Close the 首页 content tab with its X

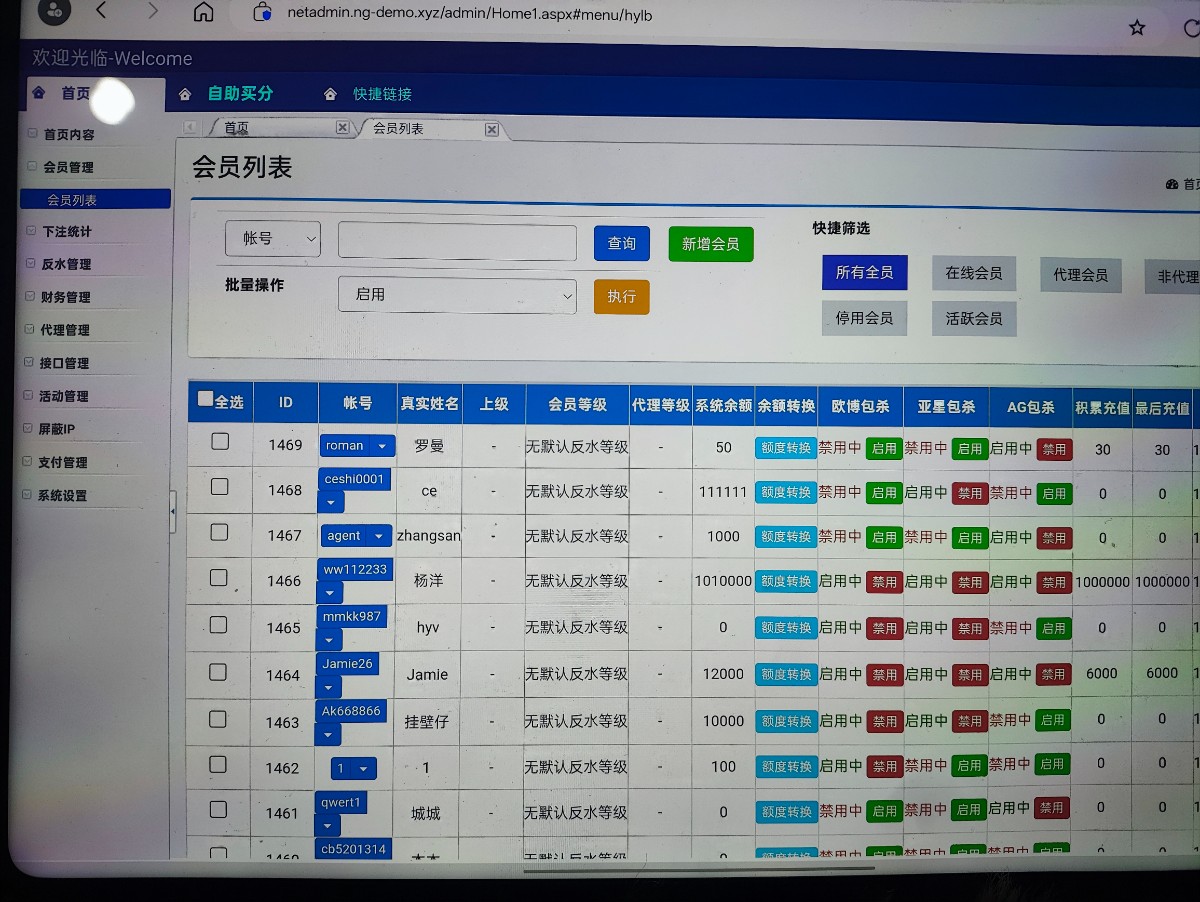coord(342,128)
